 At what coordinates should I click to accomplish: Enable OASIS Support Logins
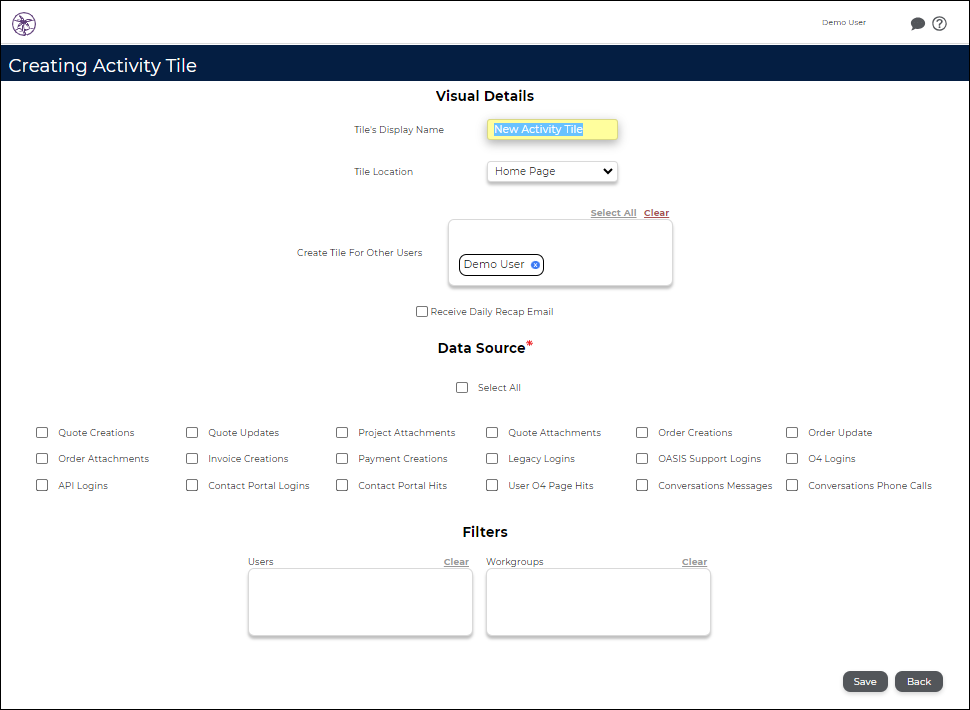(641, 458)
